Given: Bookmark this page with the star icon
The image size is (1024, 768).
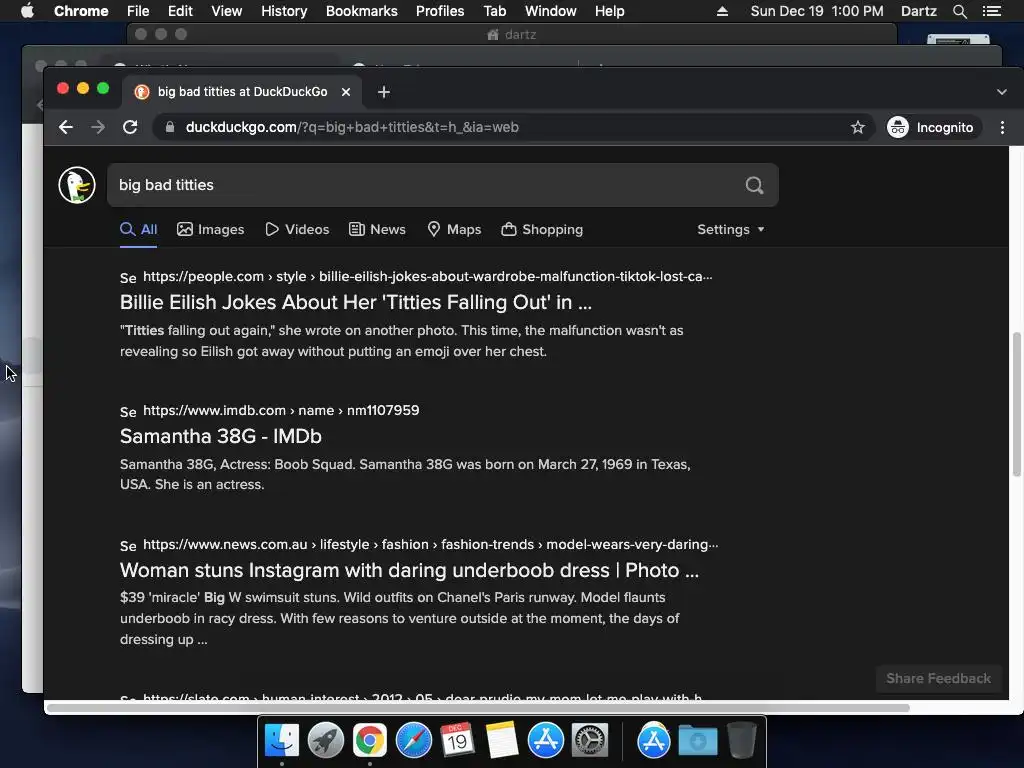Looking at the screenshot, I should coord(857,127).
